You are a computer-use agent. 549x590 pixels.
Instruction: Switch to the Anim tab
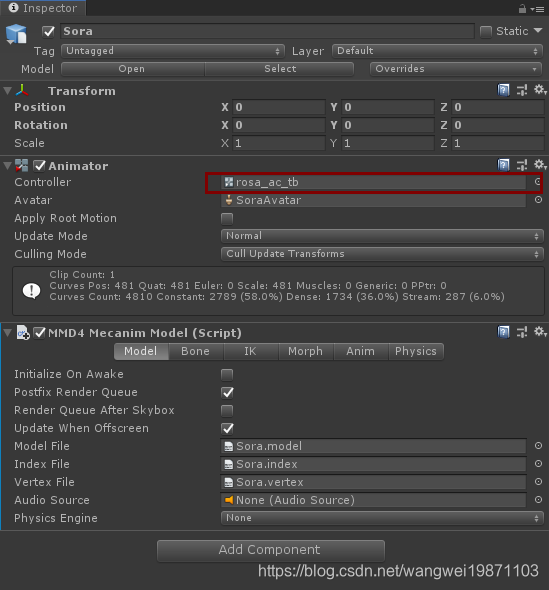coord(360,351)
